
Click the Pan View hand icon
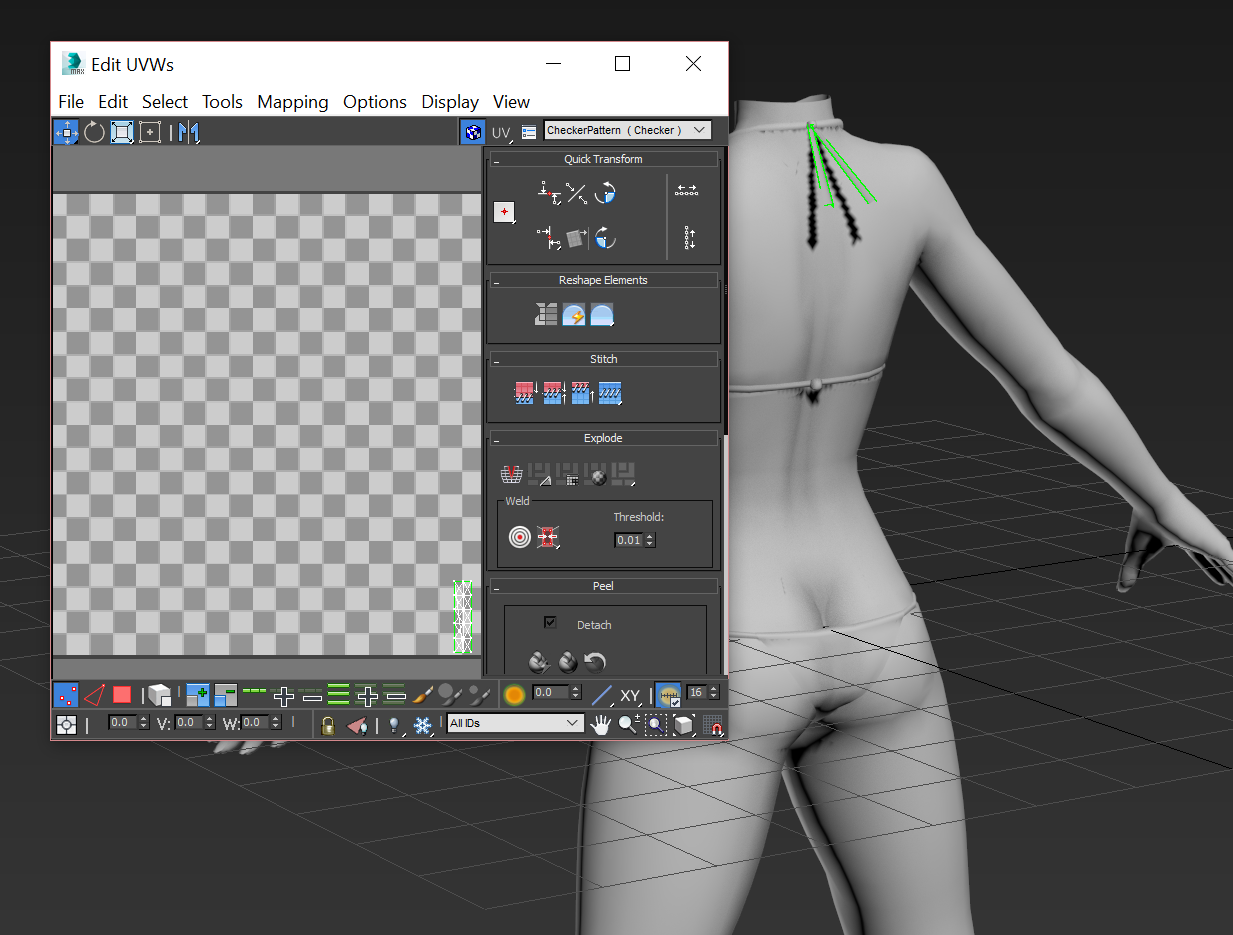click(x=600, y=725)
